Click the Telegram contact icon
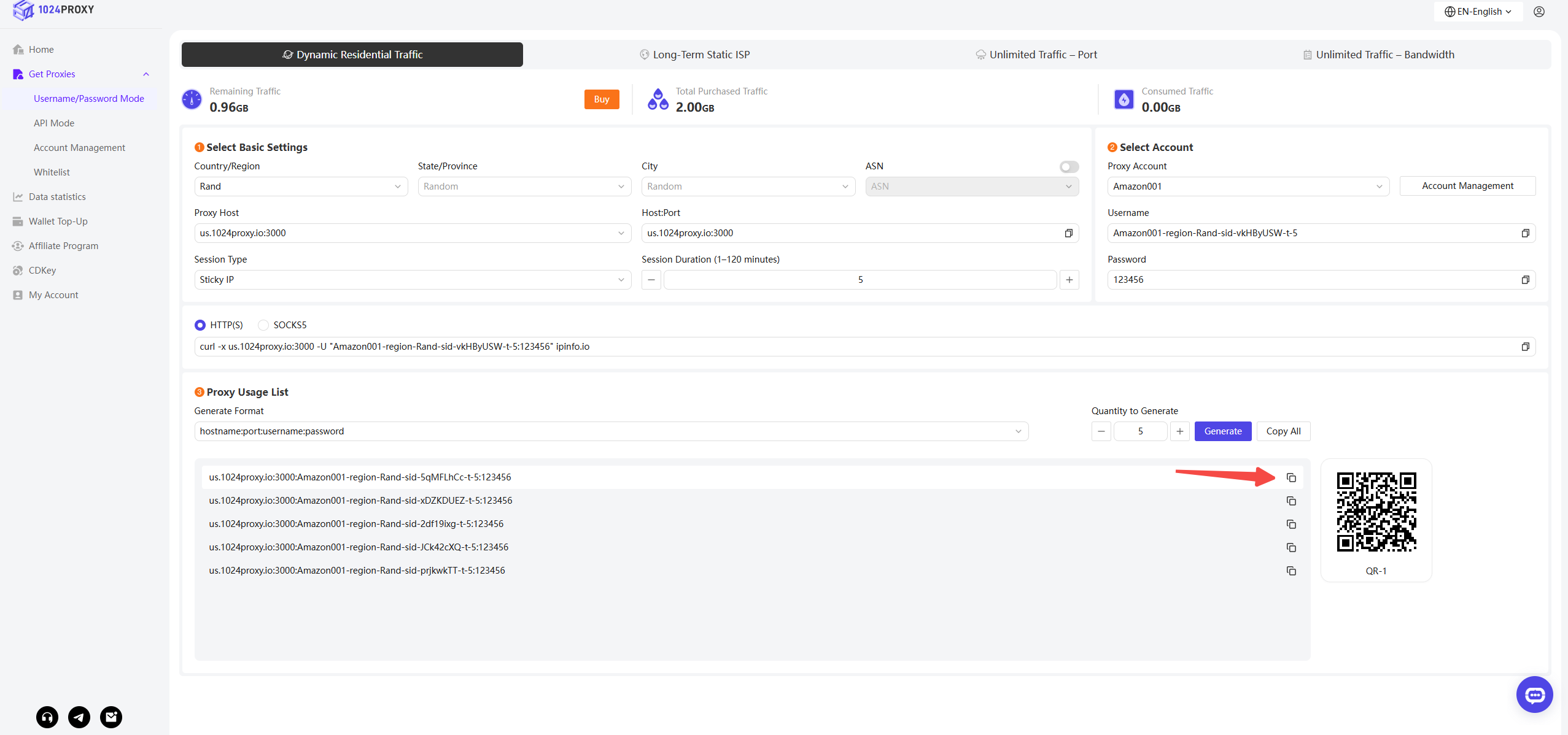Viewport: 1568px width, 735px height. click(79, 717)
